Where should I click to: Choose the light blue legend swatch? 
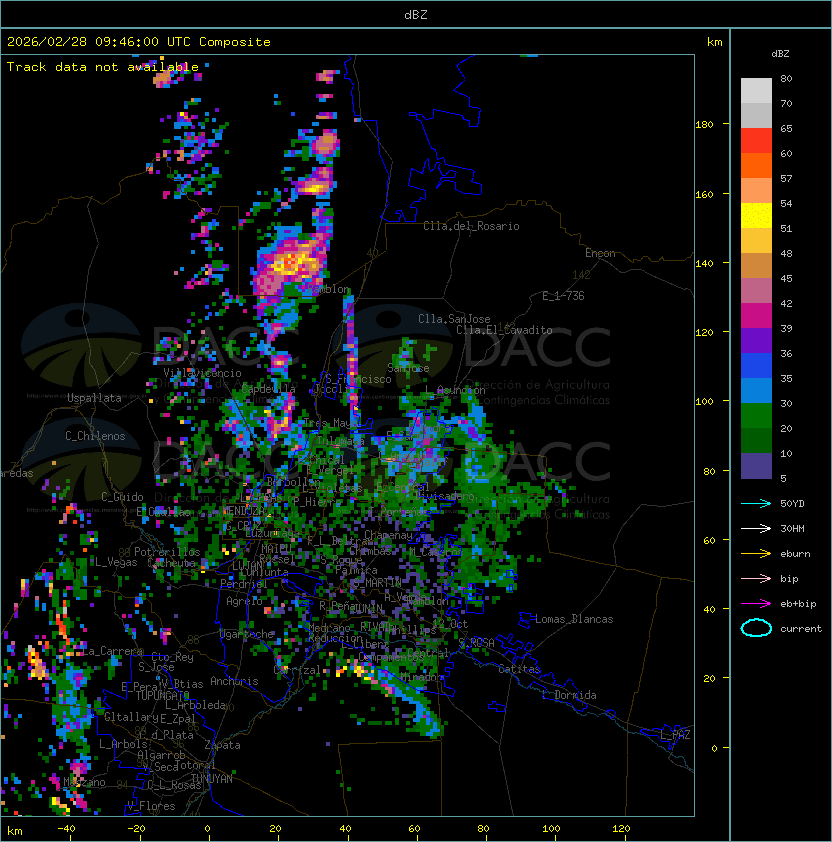(756, 391)
